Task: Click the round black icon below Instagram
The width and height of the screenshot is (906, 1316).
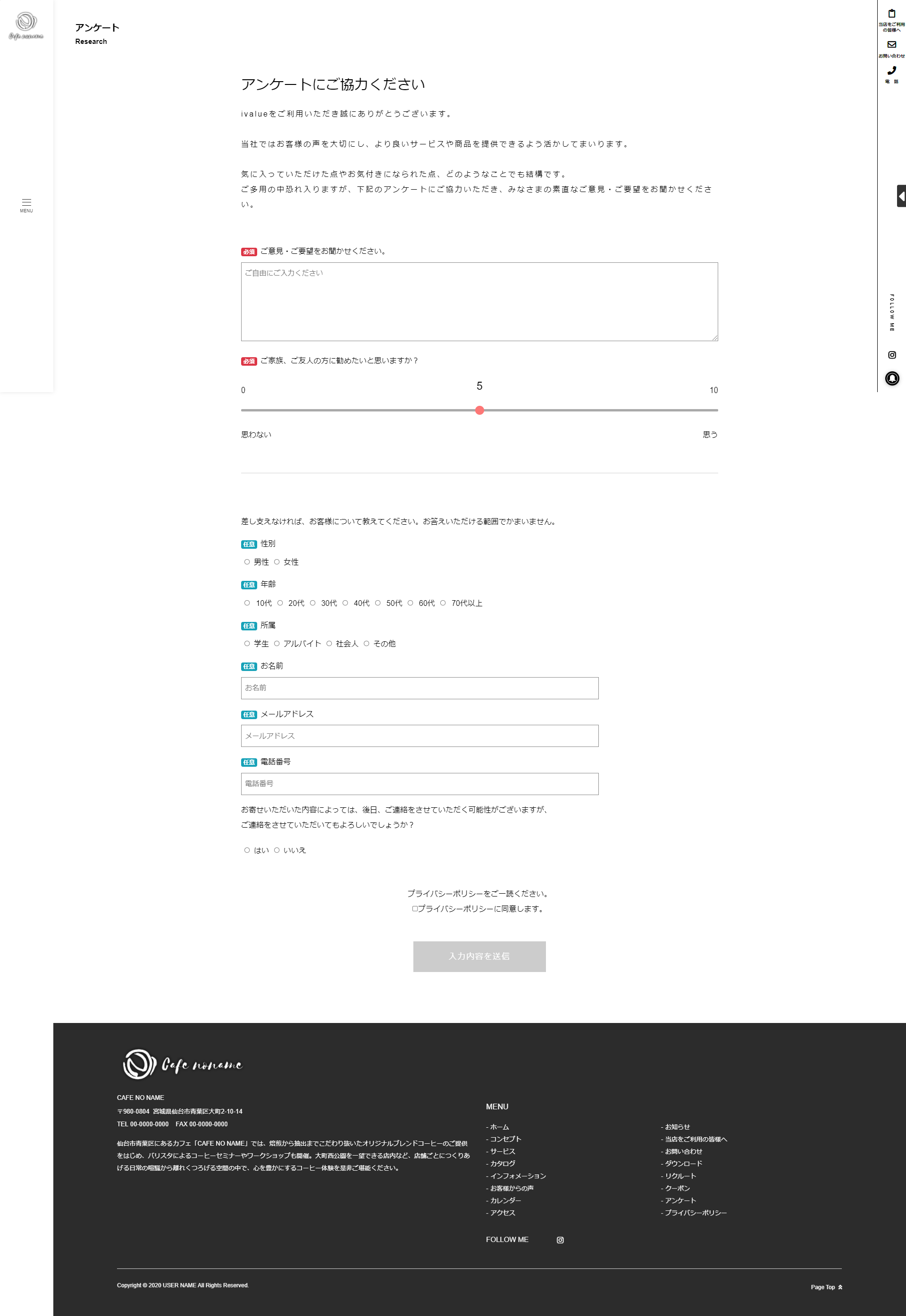Action: pyautogui.click(x=892, y=378)
